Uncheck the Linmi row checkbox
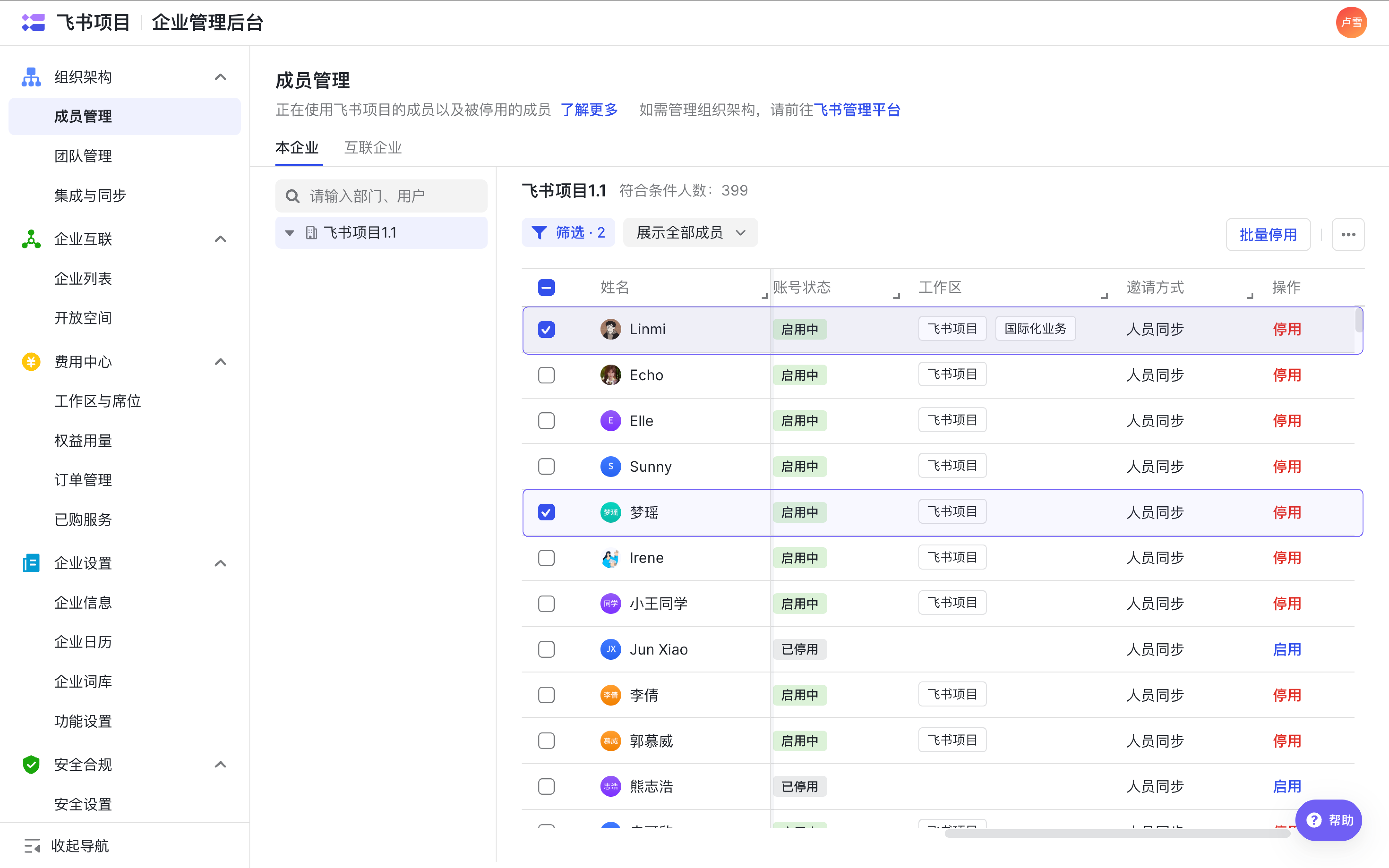 coord(546,330)
